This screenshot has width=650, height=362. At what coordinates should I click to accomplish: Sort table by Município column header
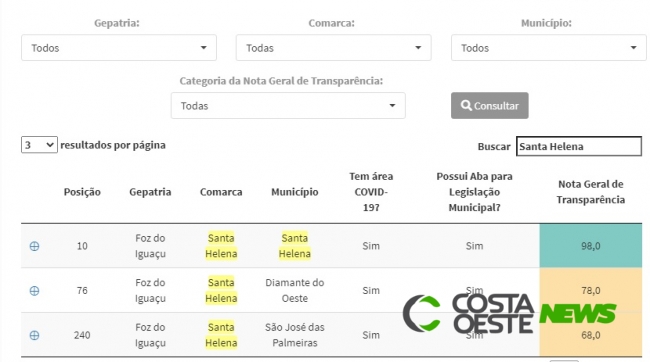tap(295, 192)
